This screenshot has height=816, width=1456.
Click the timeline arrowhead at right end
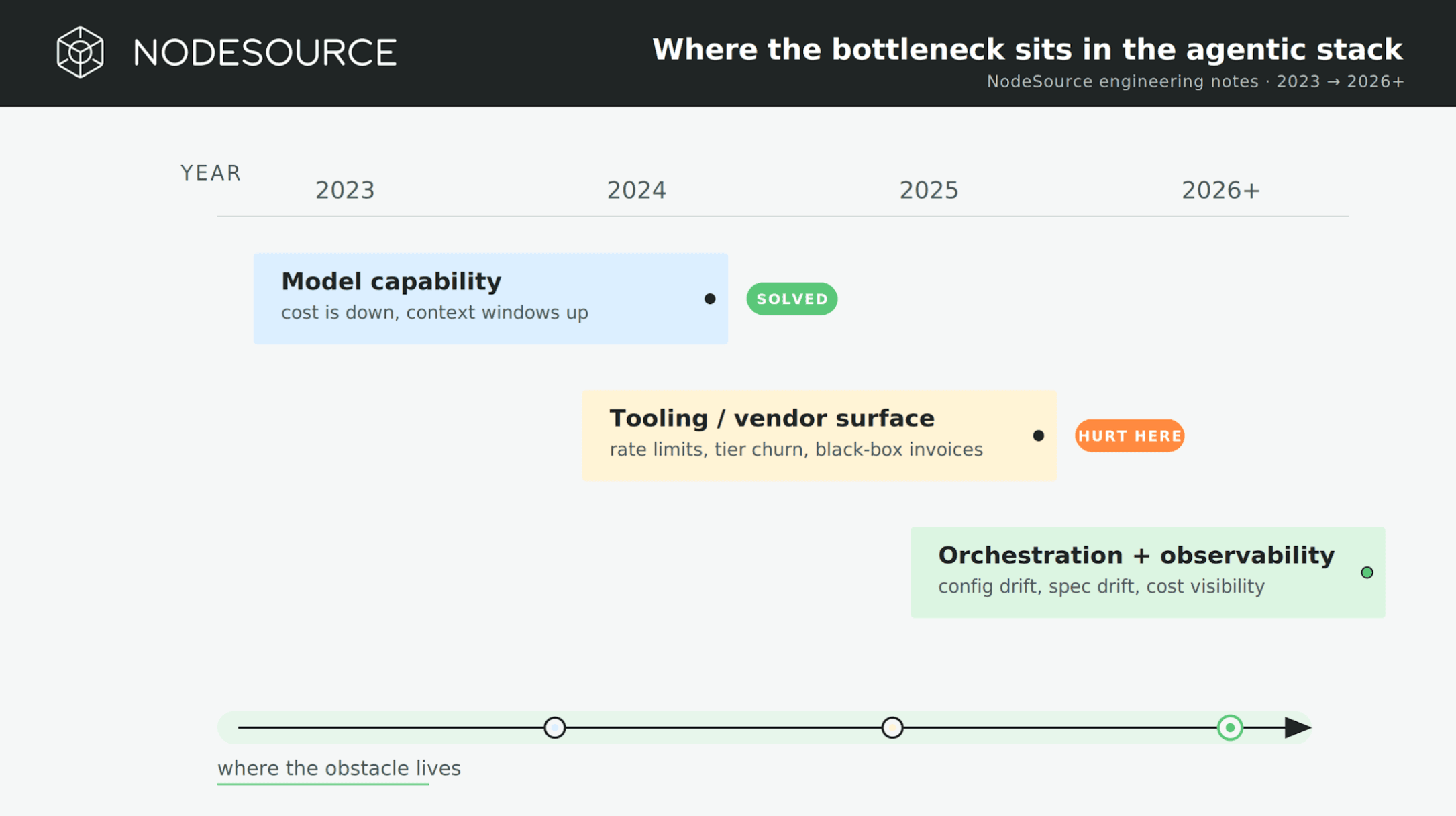coord(1298,727)
